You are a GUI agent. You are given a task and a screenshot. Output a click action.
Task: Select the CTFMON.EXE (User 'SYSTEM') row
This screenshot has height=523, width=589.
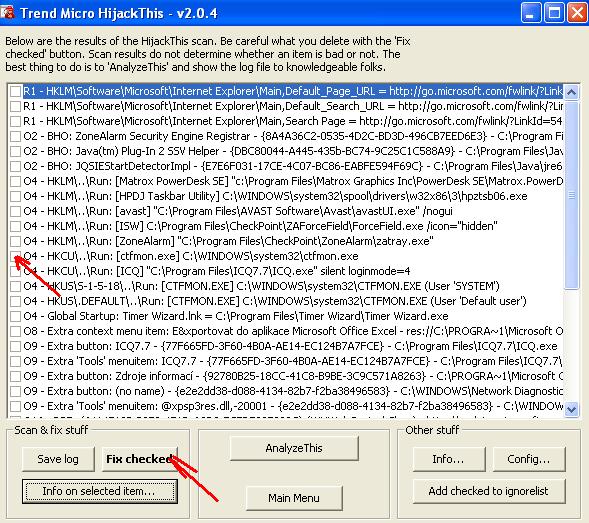click(x=261, y=286)
